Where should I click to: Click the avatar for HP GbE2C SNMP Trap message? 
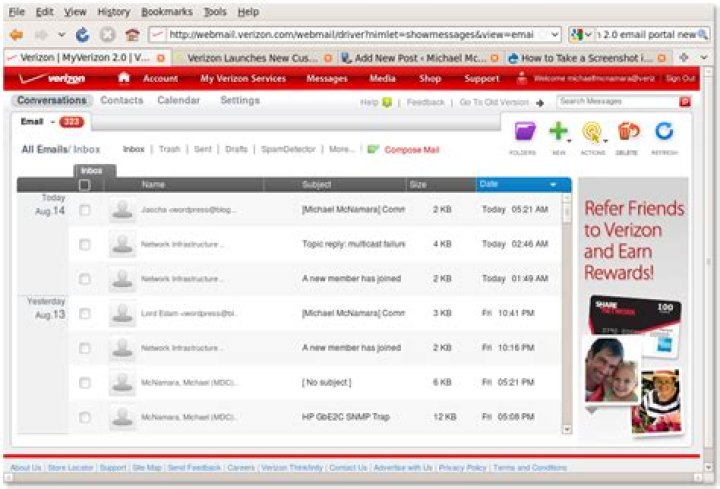123,417
